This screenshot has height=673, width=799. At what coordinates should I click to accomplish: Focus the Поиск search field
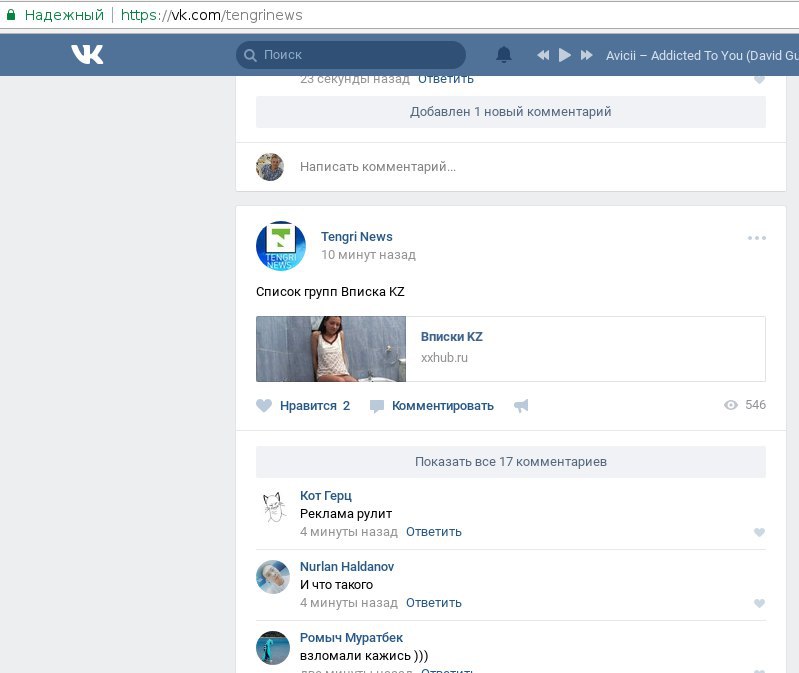tap(351, 55)
